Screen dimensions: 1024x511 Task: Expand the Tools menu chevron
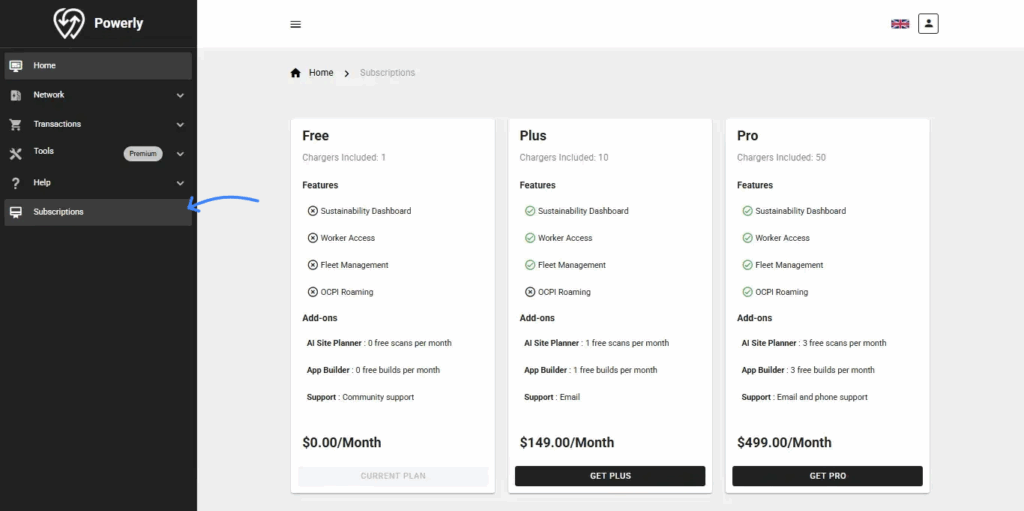[x=180, y=154]
